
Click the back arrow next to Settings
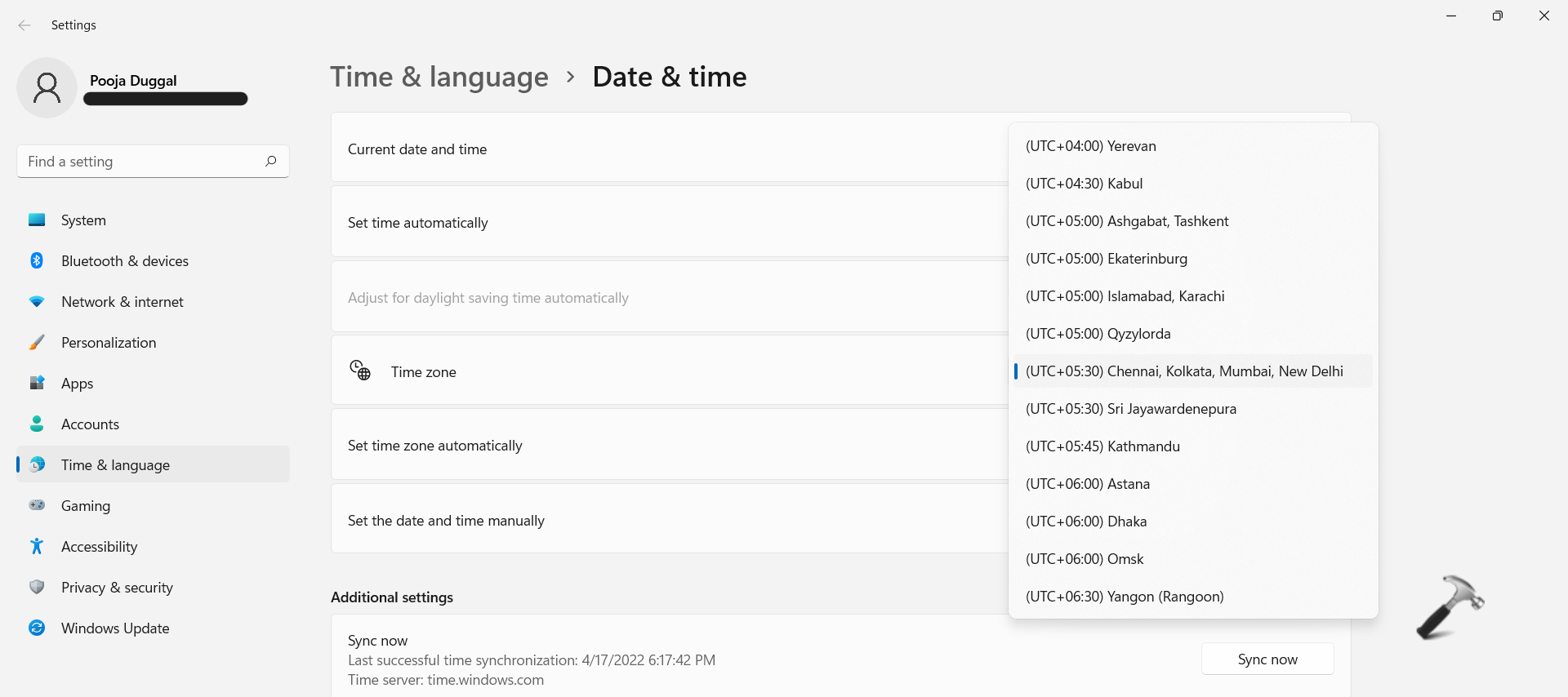point(24,25)
